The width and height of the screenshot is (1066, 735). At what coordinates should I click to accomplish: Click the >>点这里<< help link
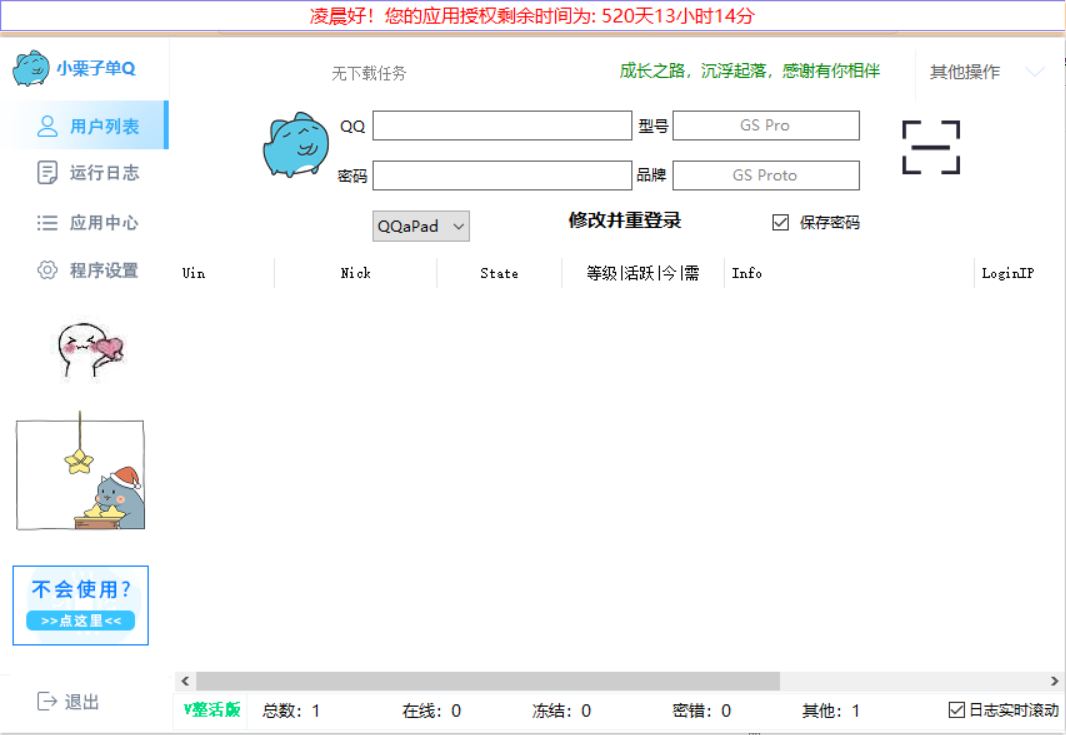click(x=81, y=620)
